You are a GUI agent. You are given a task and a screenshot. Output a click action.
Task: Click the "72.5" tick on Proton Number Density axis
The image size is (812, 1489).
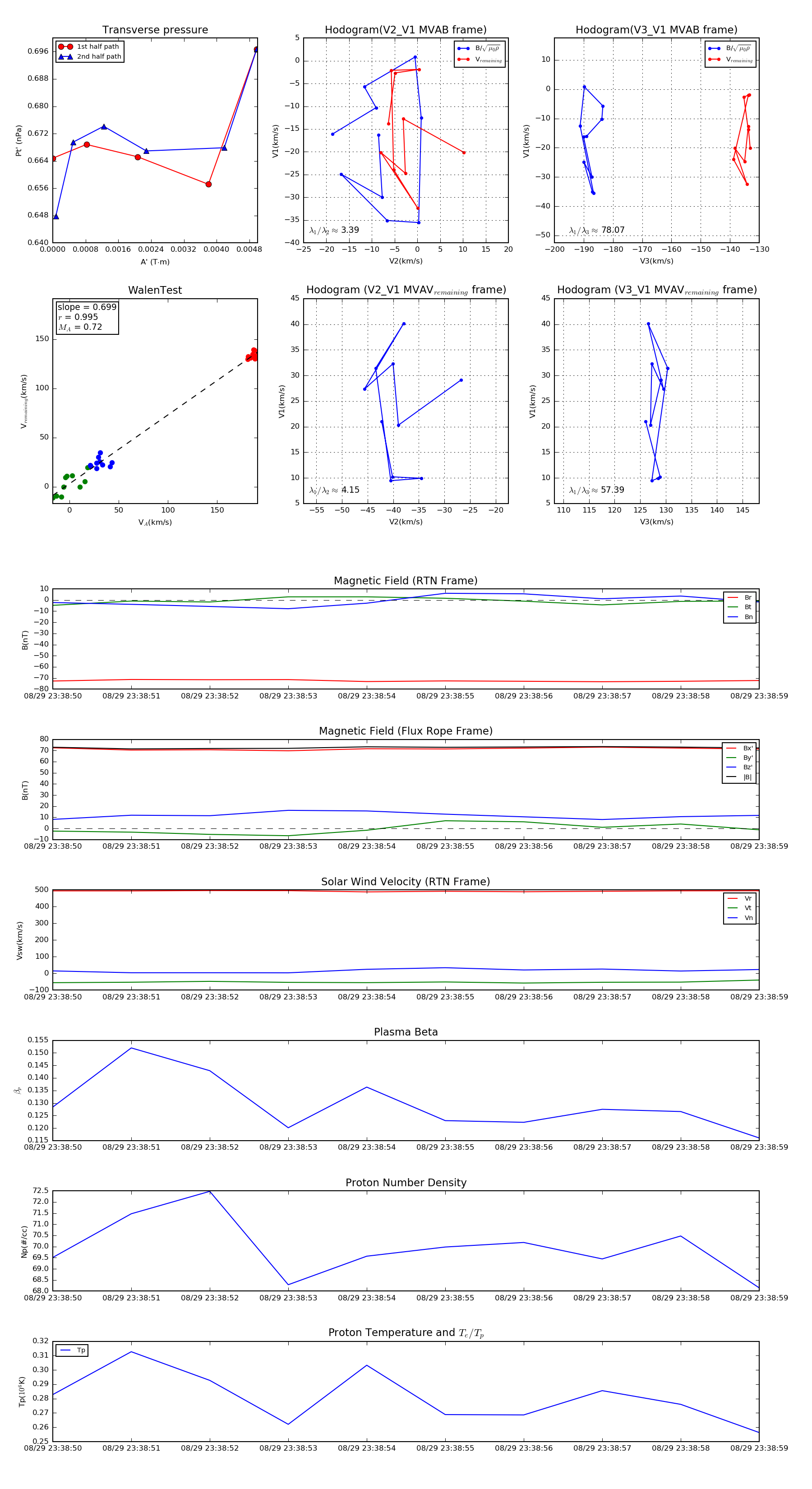41,1191
